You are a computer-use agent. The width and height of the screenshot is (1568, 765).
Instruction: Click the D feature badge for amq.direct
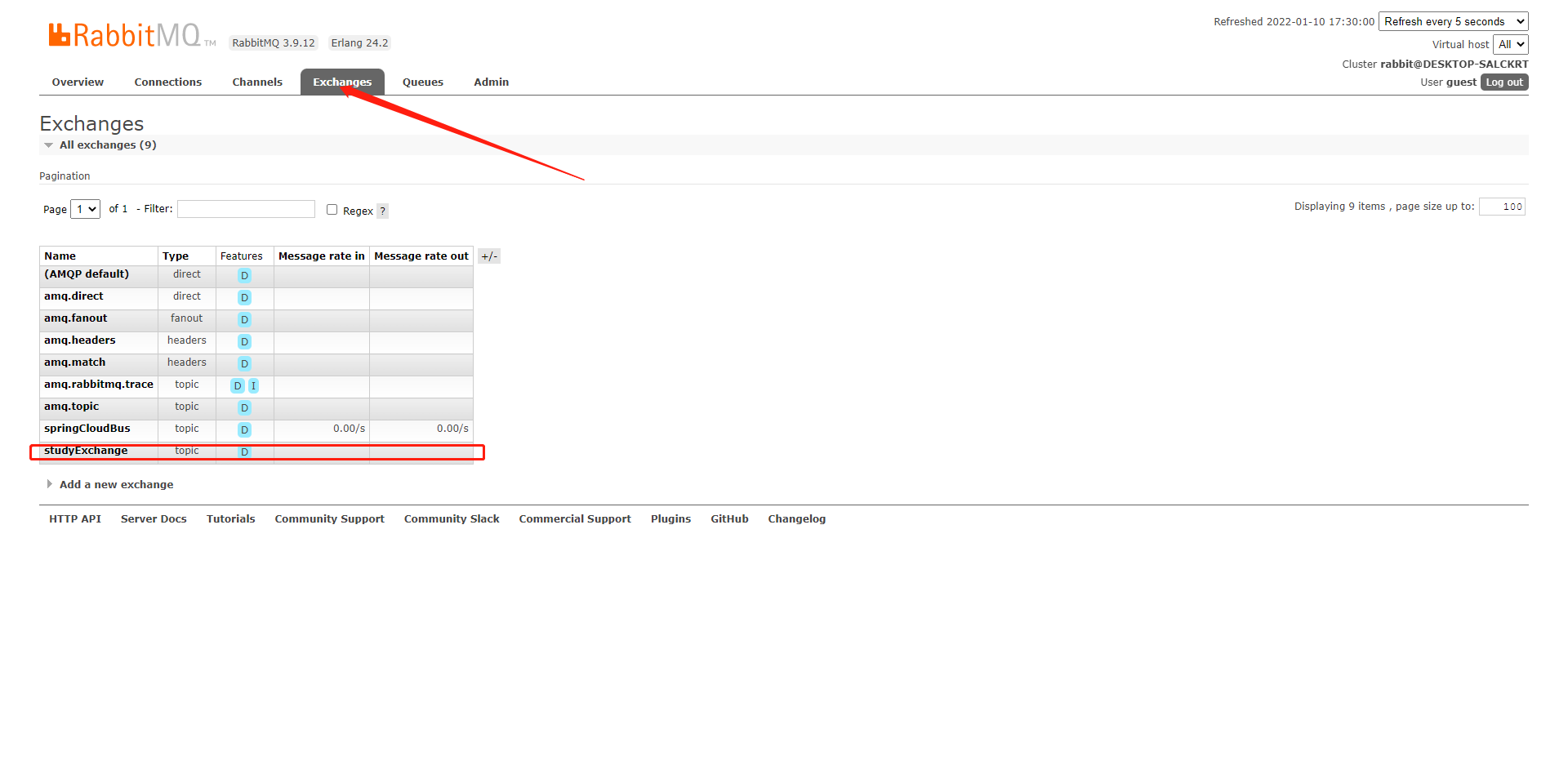coord(244,298)
